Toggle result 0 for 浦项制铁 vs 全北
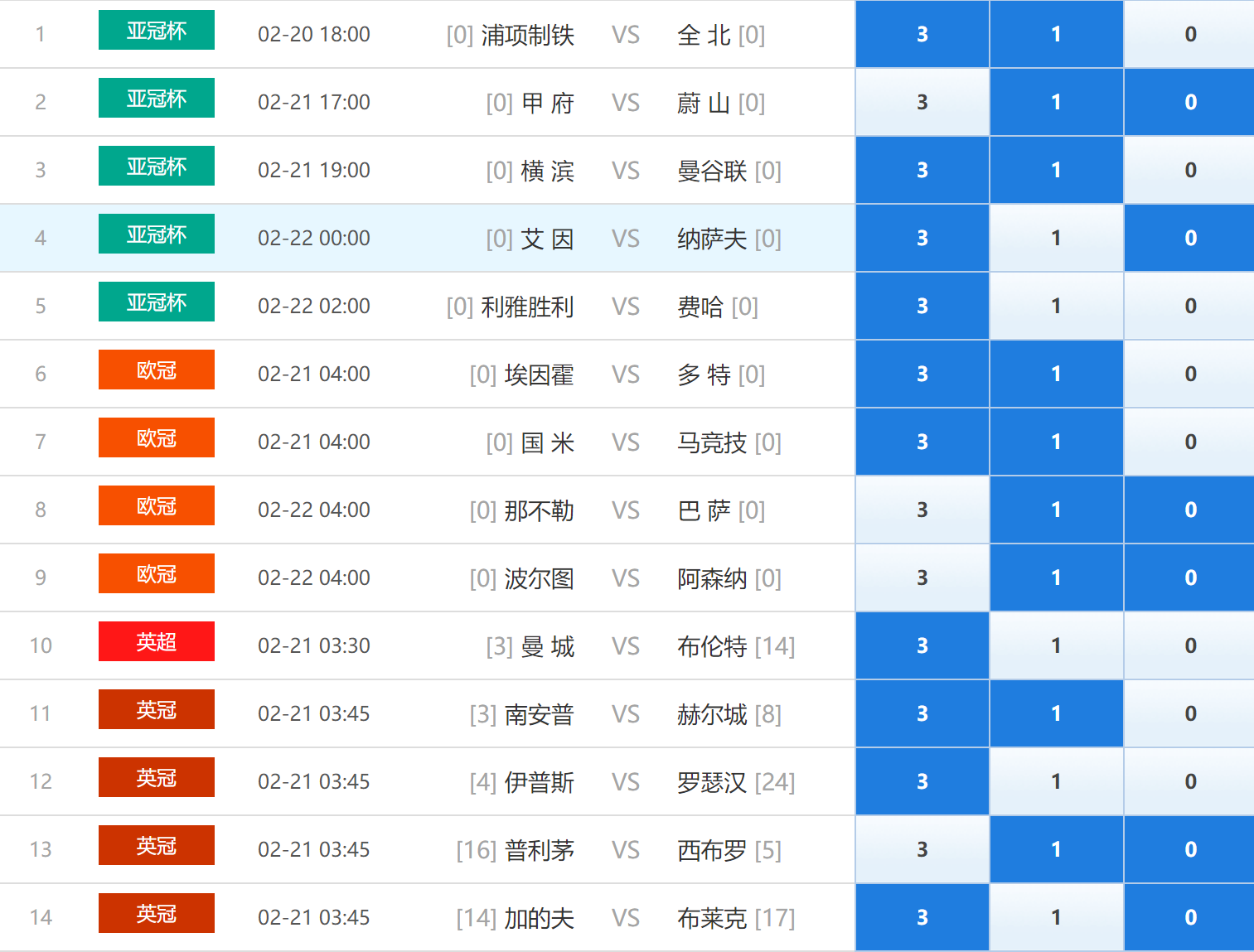Viewport: 1254px width, 952px height. (x=1190, y=34)
